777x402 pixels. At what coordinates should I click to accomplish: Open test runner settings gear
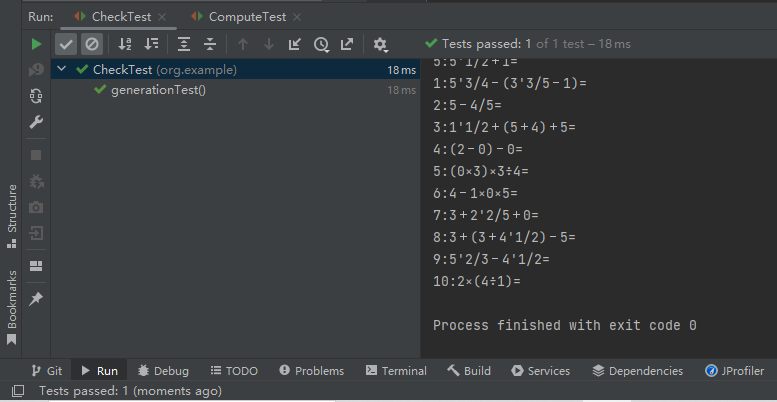coord(380,44)
